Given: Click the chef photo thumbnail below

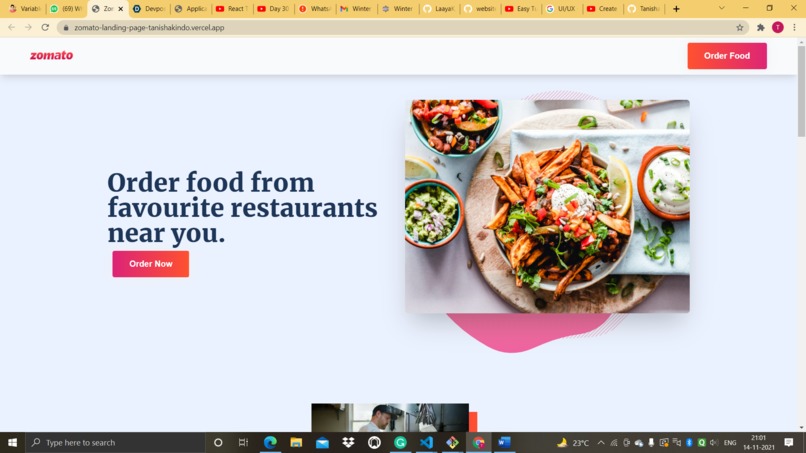Looking at the screenshot, I should [390, 418].
